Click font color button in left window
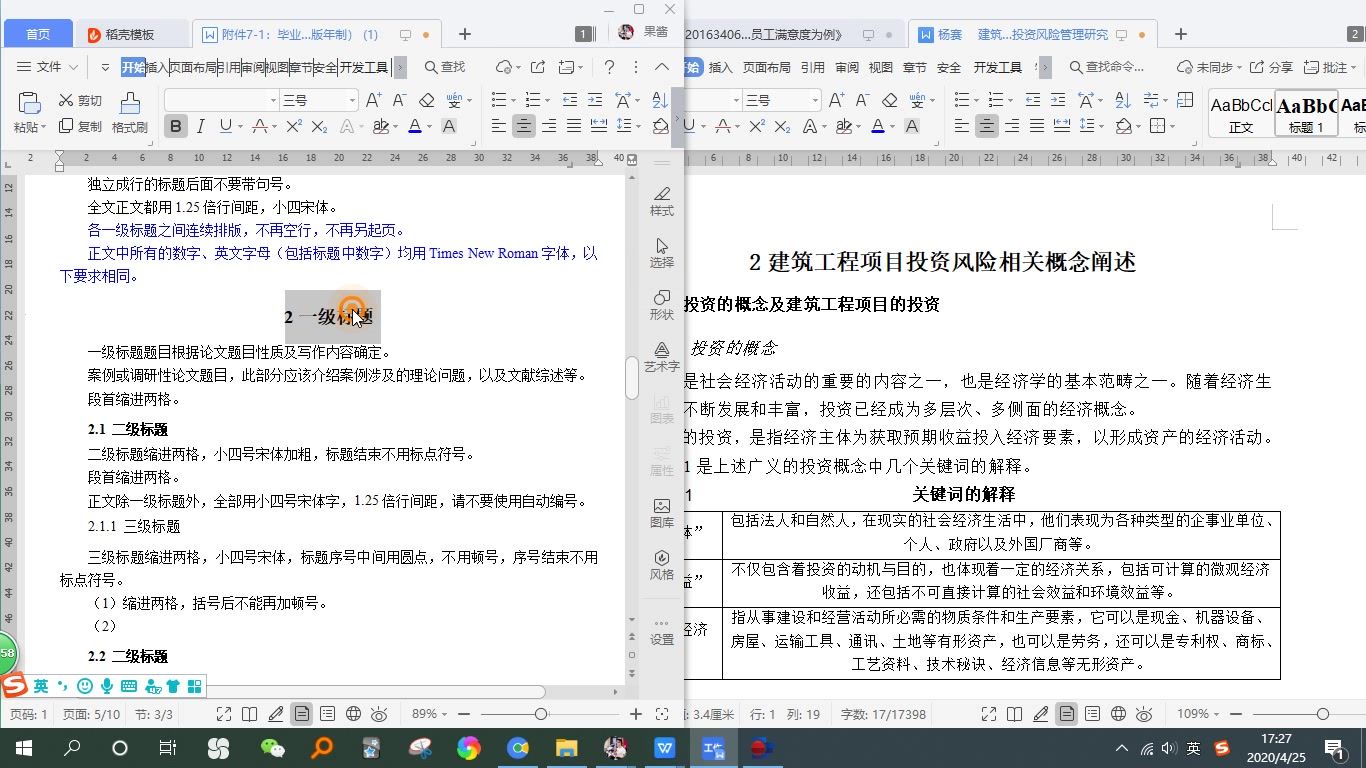This screenshot has width=1366, height=768. pos(415,126)
